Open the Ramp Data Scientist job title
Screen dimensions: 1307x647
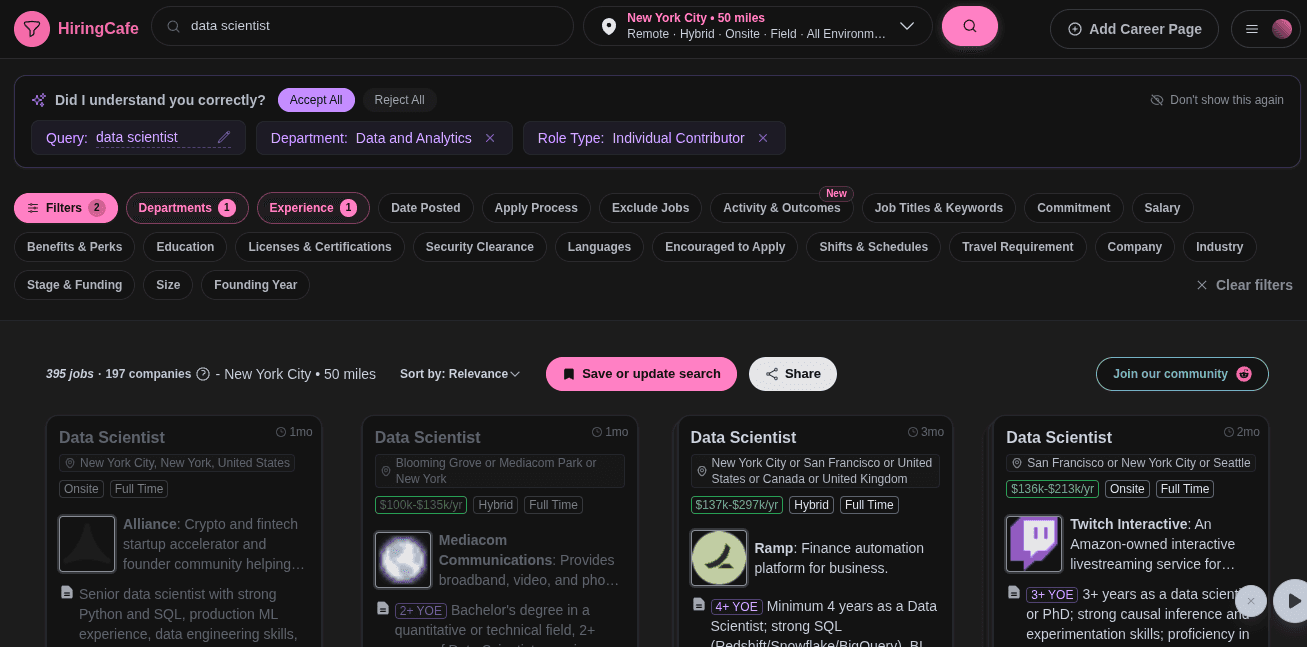pyautogui.click(x=743, y=437)
